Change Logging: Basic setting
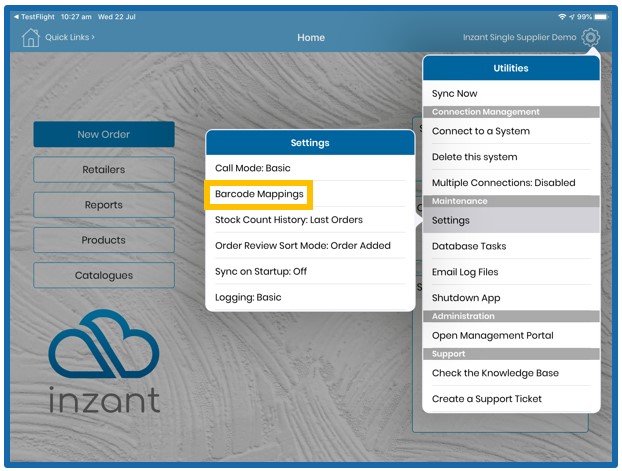 (x=310, y=297)
